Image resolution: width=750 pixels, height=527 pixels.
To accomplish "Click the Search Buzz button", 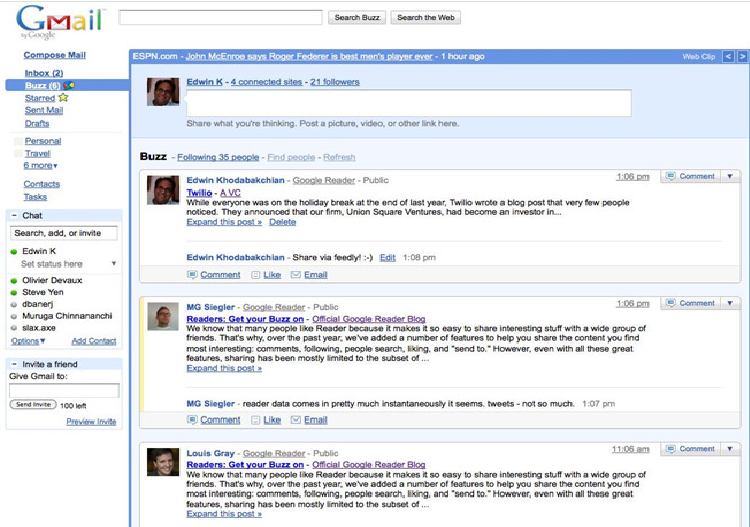I will tap(357, 18).
